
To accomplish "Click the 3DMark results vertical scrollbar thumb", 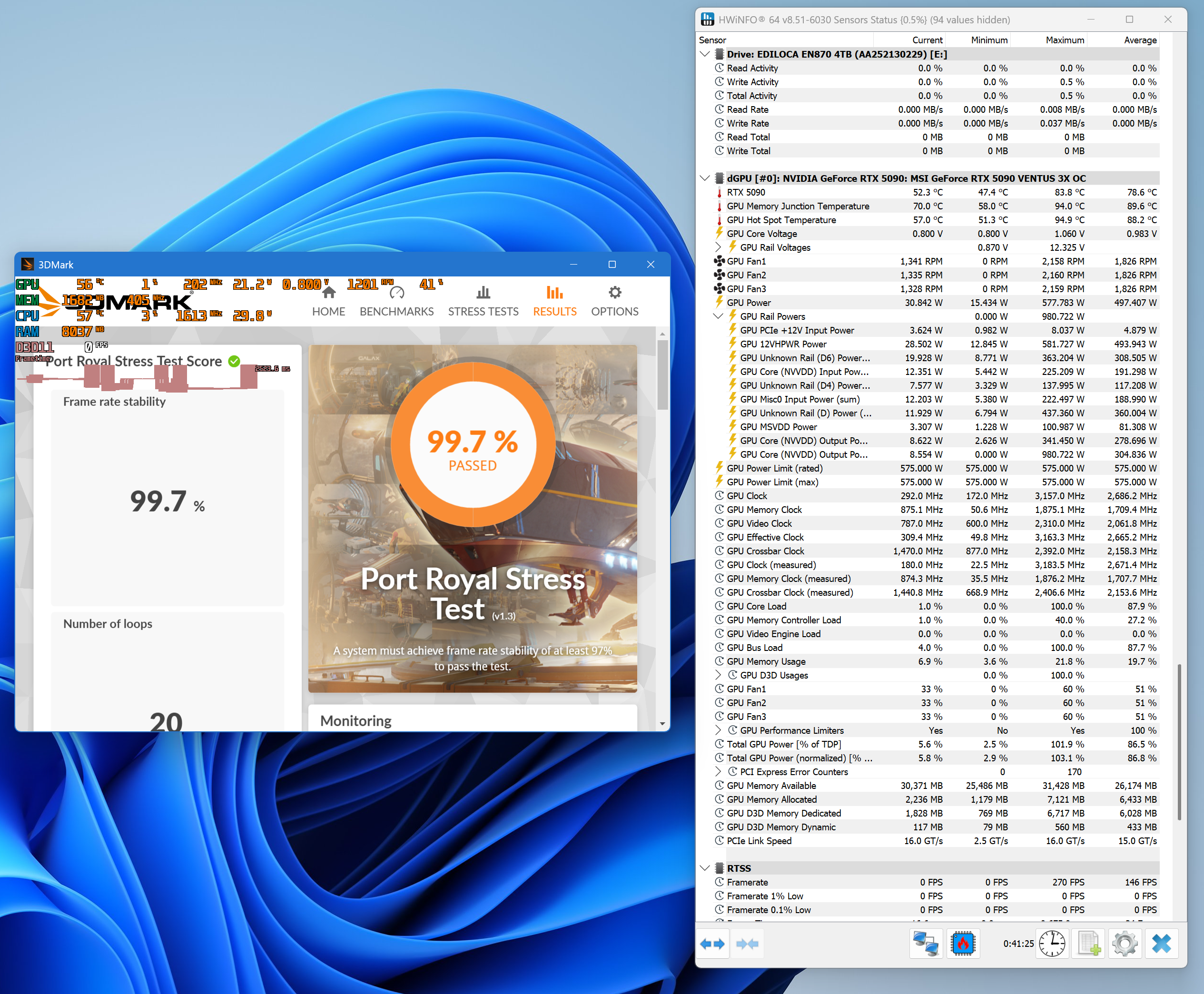I will click(x=663, y=375).
